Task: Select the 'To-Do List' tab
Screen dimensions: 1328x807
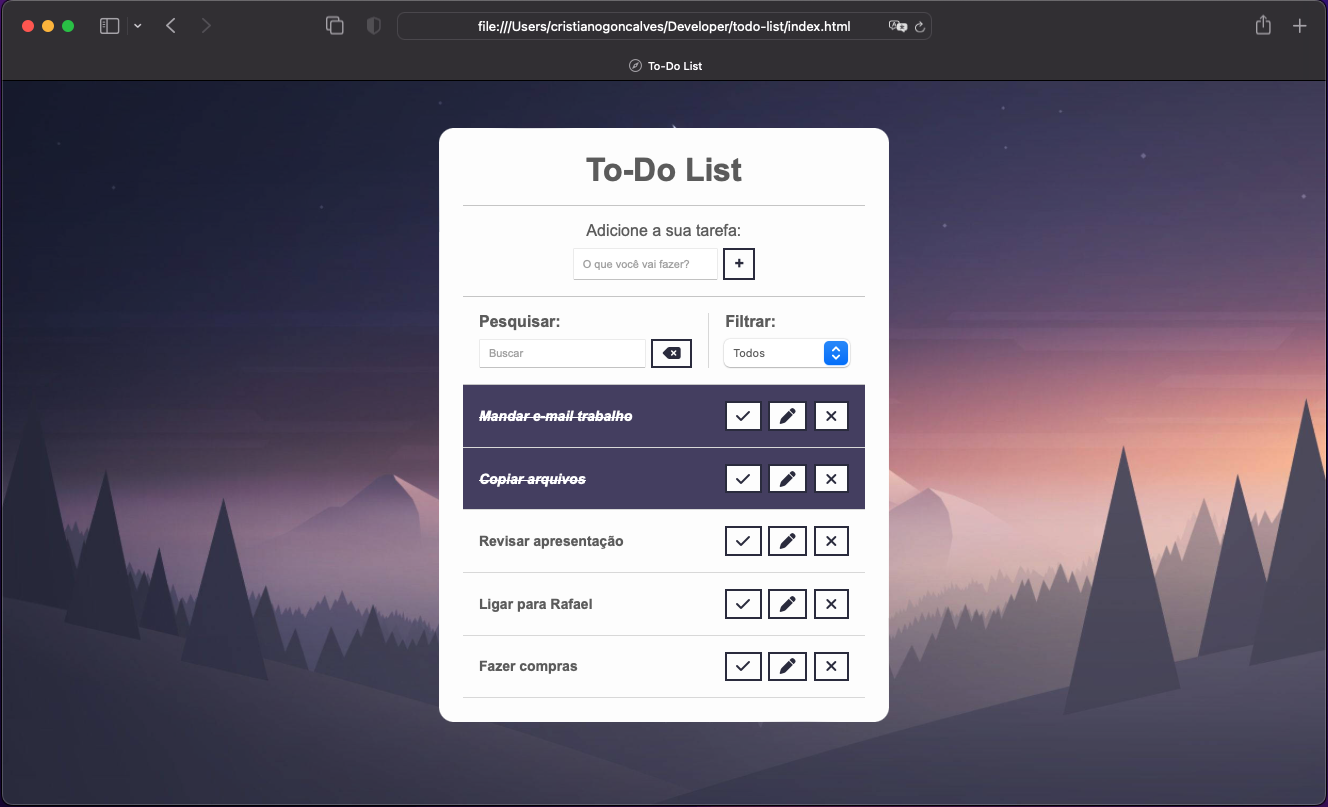Action: [x=665, y=66]
